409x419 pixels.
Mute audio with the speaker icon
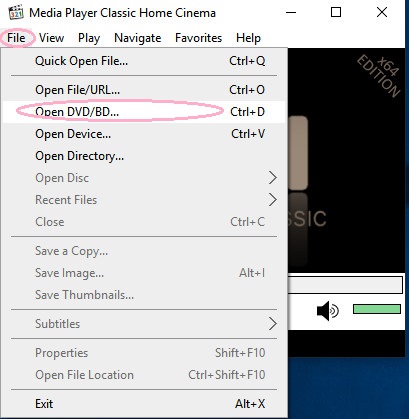(327, 311)
